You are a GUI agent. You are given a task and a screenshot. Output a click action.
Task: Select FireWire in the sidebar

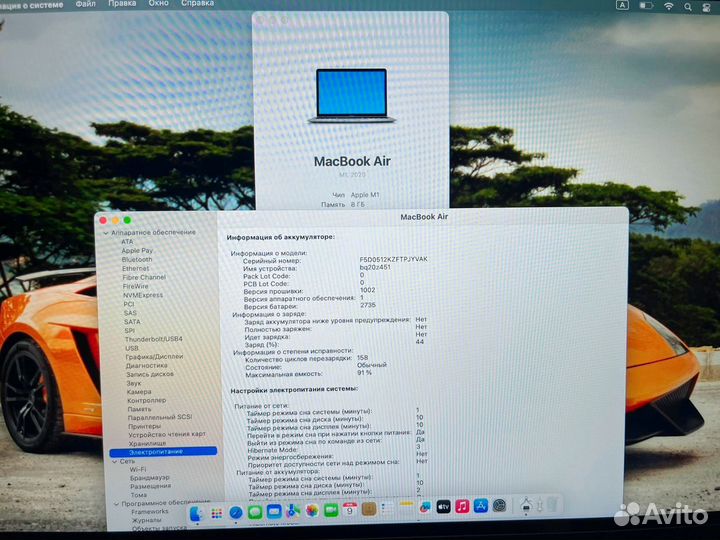click(x=135, y=286)
